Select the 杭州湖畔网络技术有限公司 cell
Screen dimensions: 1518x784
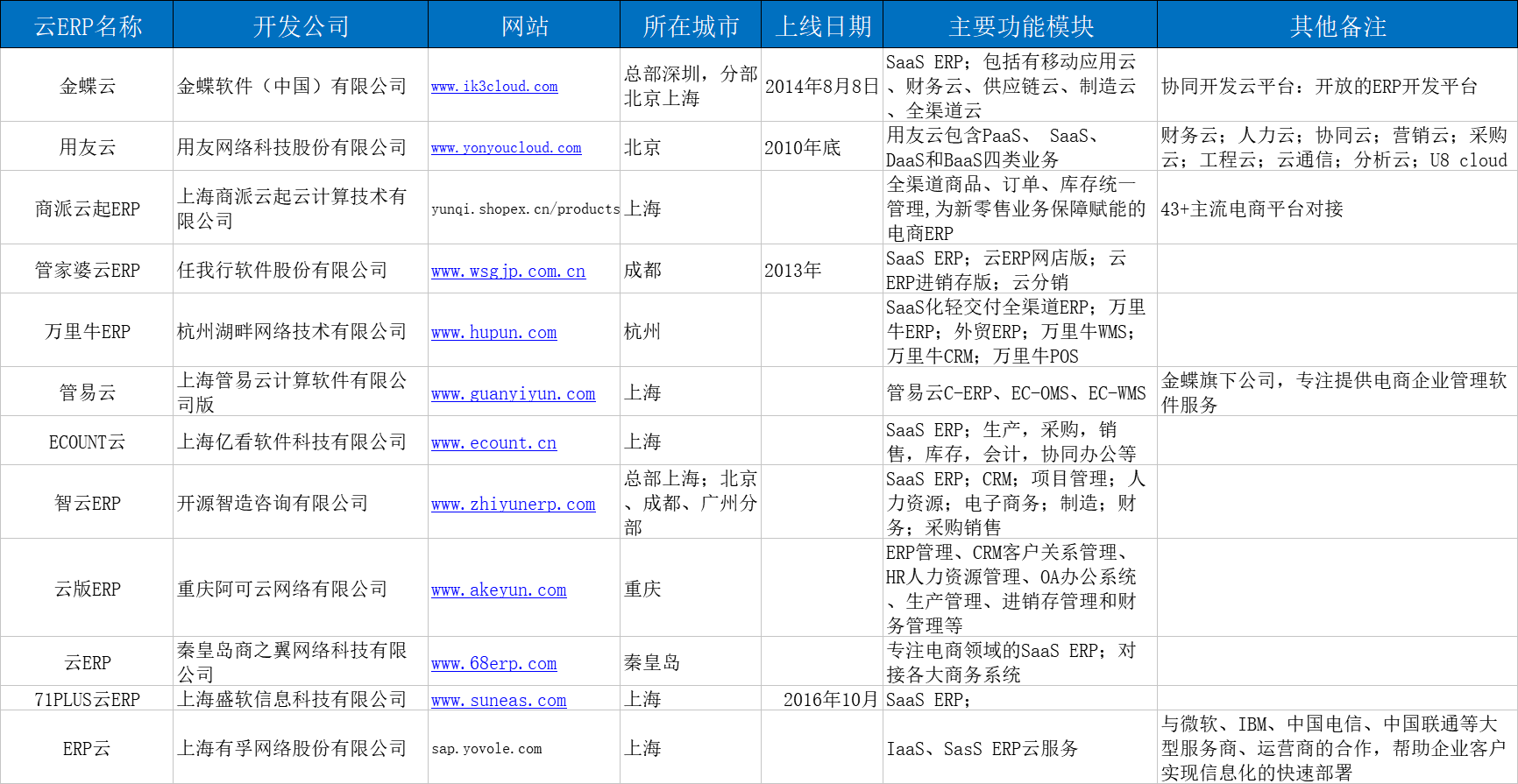tap(301, 330)
